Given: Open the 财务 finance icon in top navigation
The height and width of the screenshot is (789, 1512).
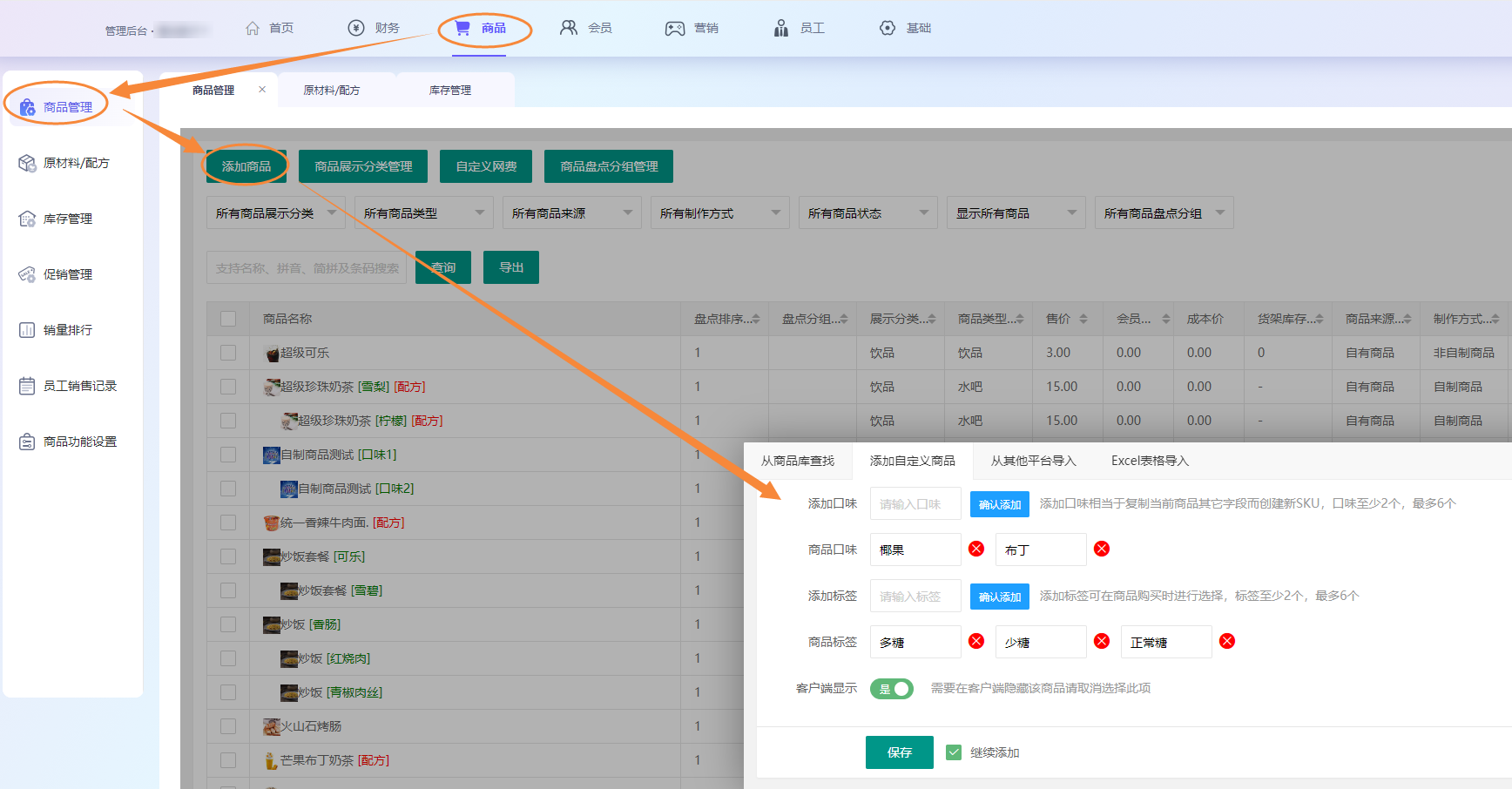Looking at the screenshot, I should point(356,28).
